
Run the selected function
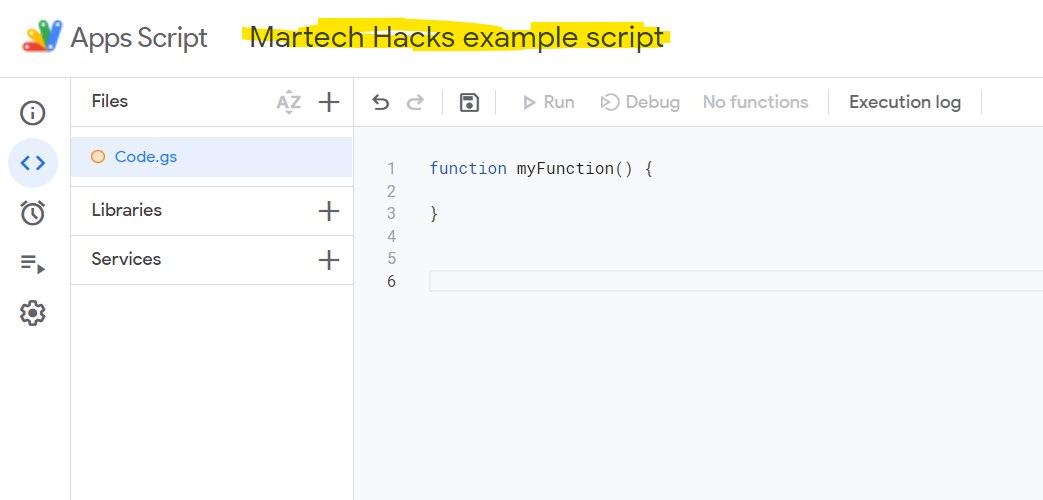[x=548, y=102]
